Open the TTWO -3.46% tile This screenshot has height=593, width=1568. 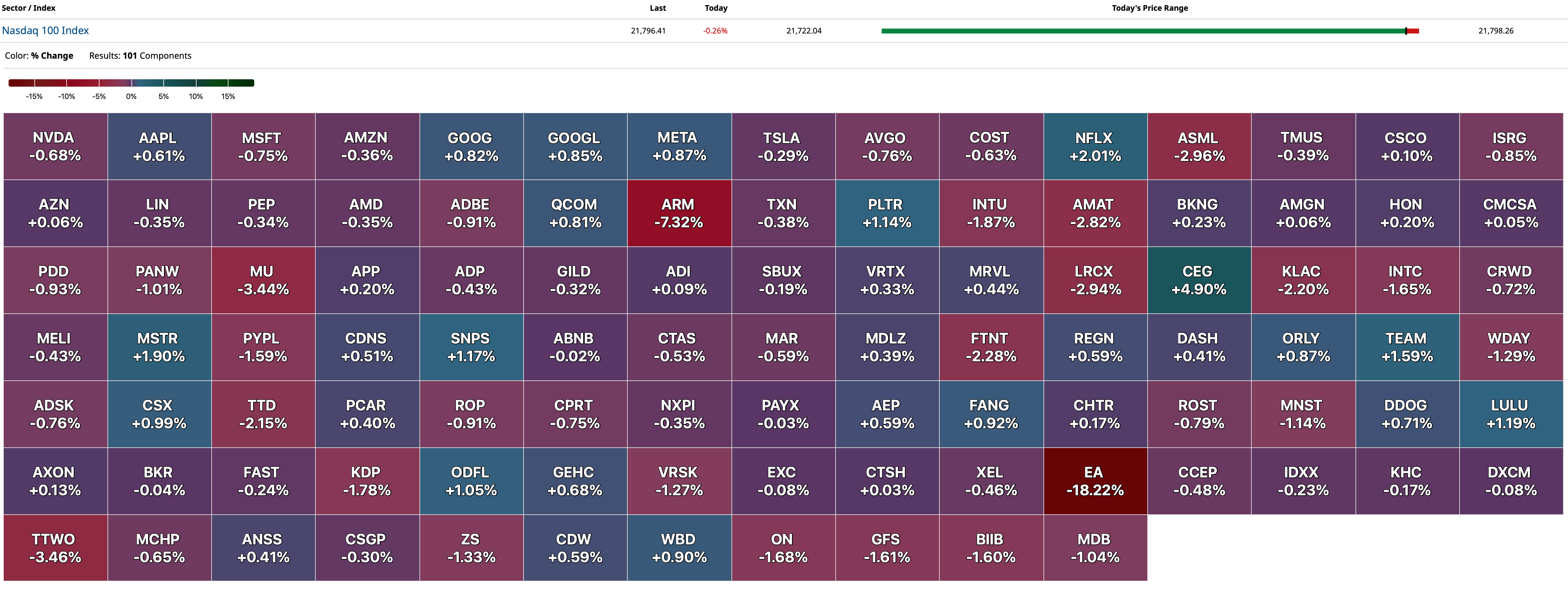click(55, 548)
